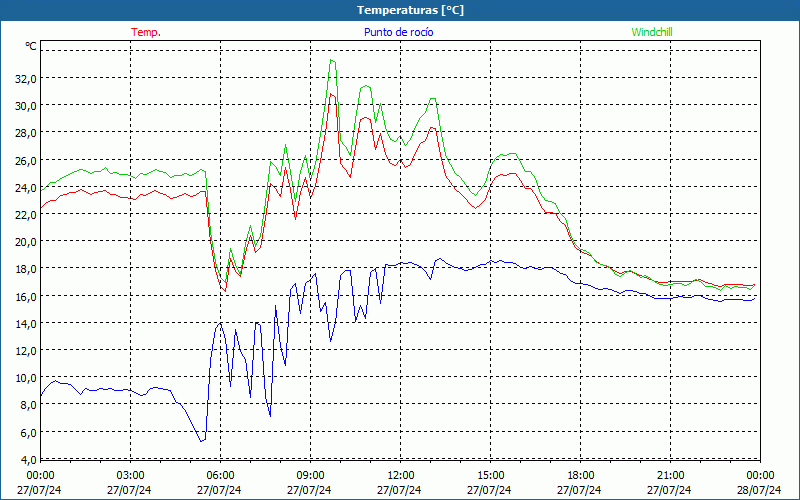Select the blue 'Punto de rocío' legend label
This screenshot has height=500, width=800.
398,32
